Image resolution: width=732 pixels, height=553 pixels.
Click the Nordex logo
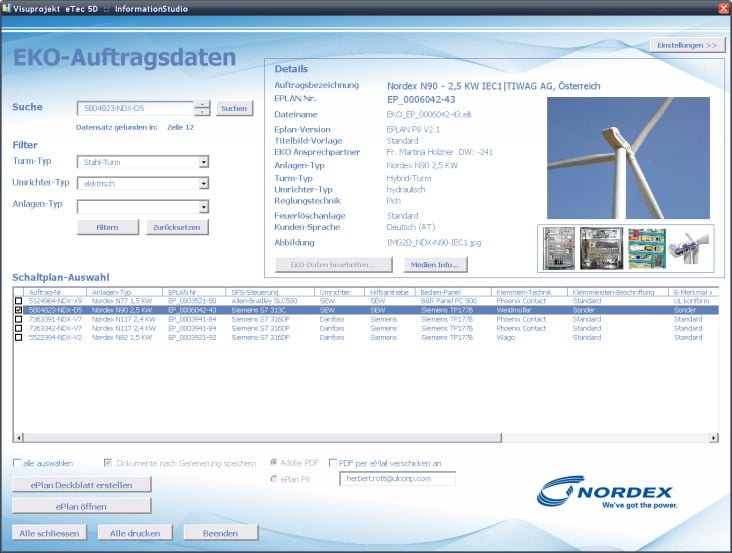[x=607, y=492]
